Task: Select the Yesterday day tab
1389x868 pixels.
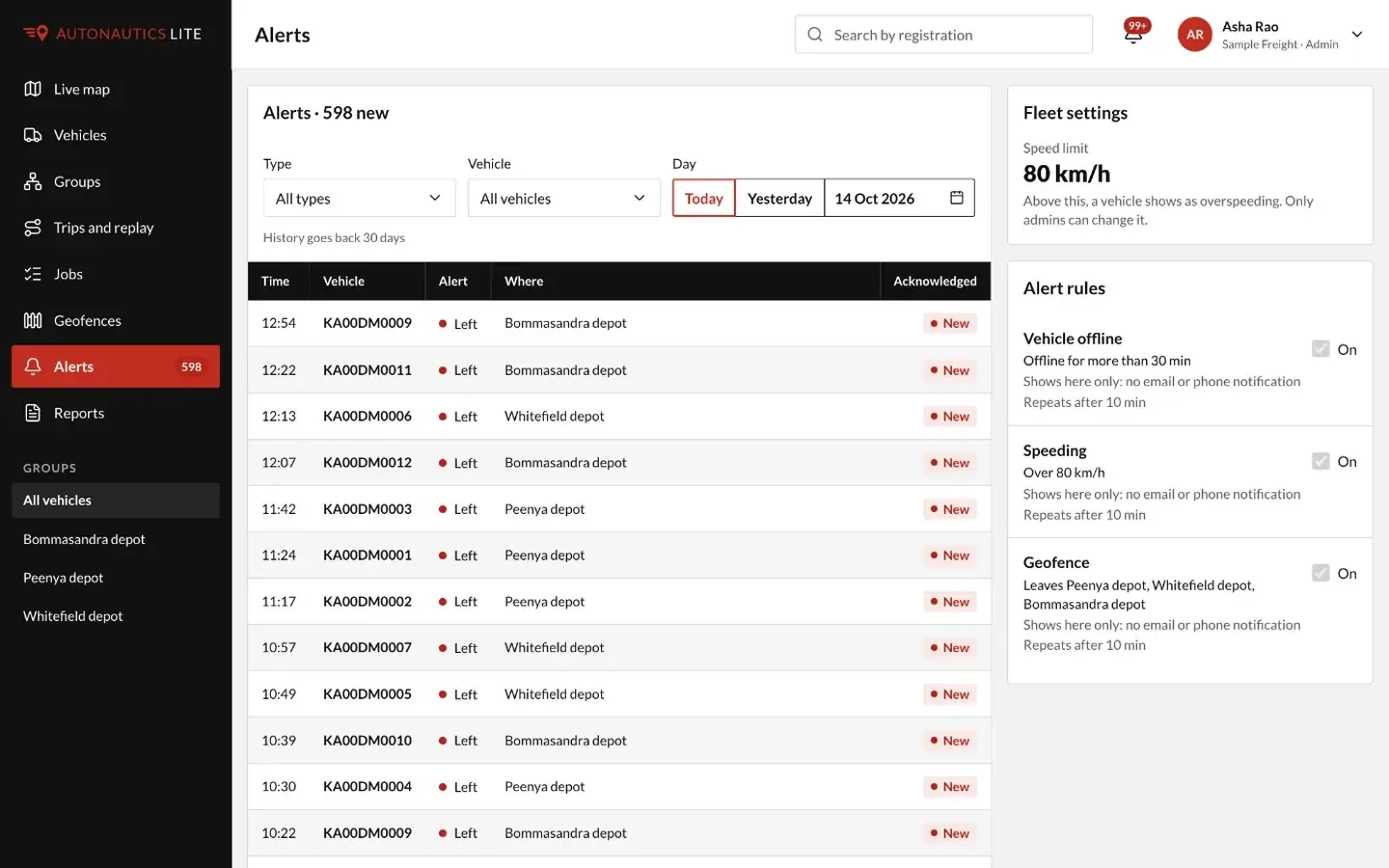Action: [779, 198]
